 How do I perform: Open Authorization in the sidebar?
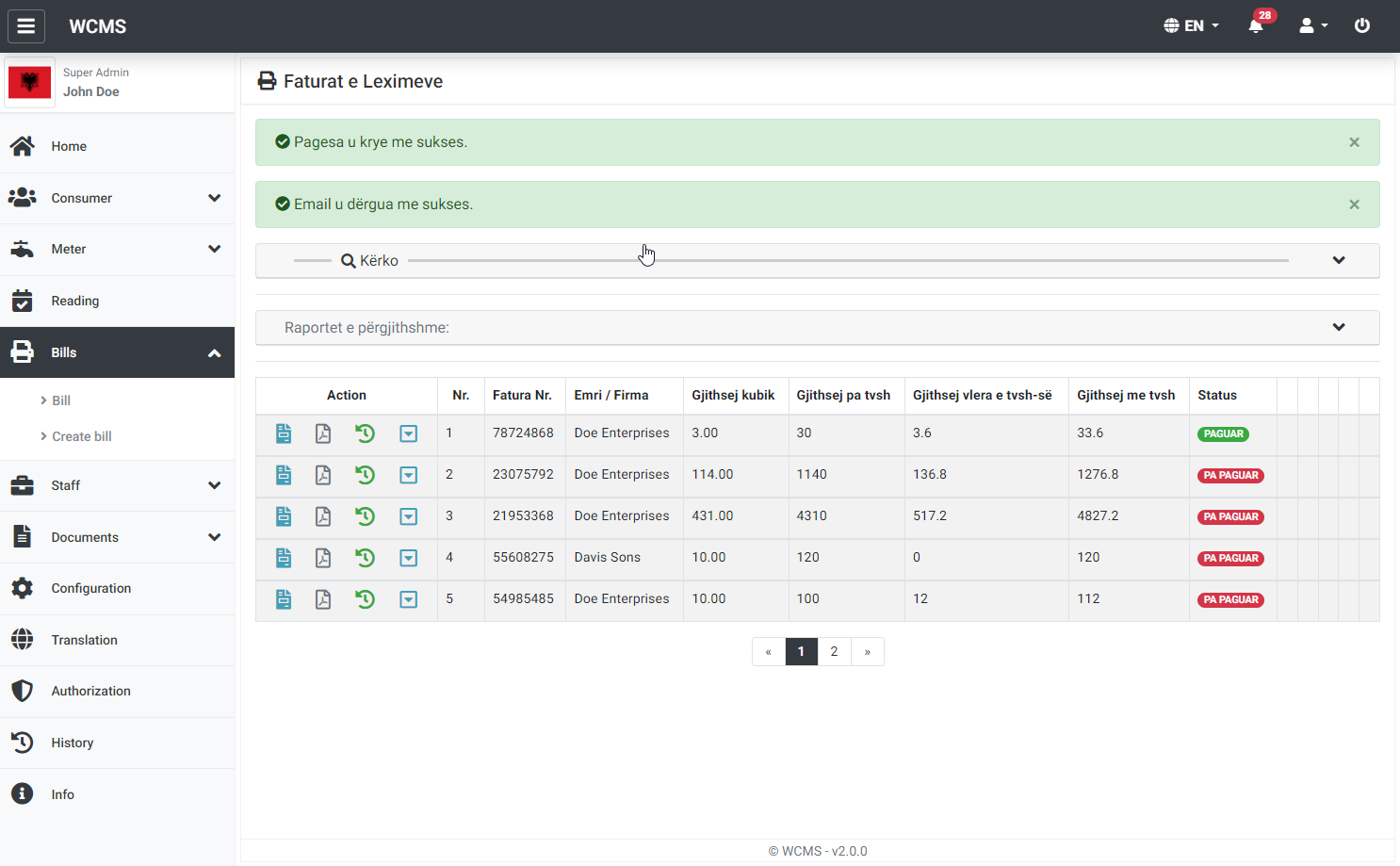click(x=117, y=691)
